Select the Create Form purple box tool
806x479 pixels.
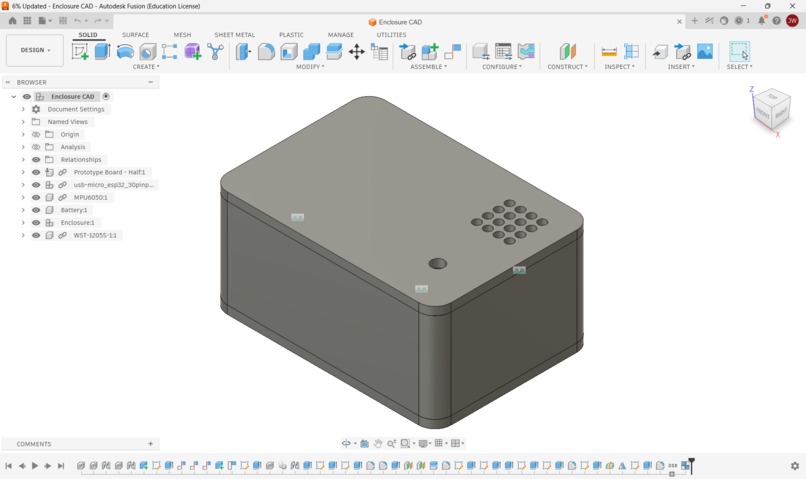(x=193, y=52)
